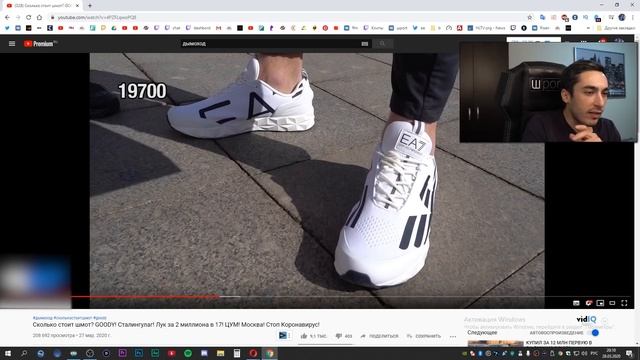Open the Chrome profile avatar
The image size is (640, 360).
click(x=622, y=18)
